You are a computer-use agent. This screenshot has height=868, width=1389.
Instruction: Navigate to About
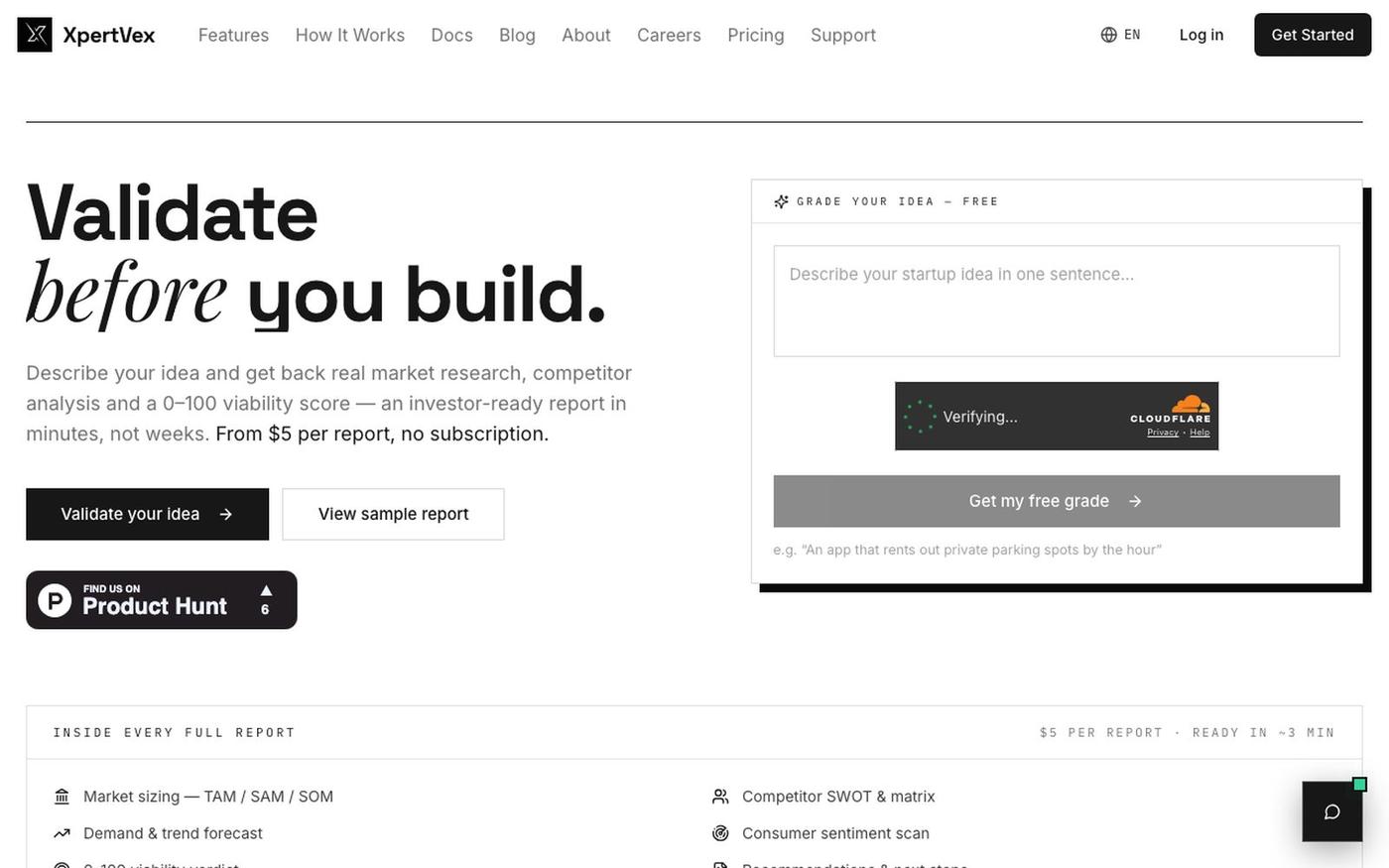click(586, 35)
